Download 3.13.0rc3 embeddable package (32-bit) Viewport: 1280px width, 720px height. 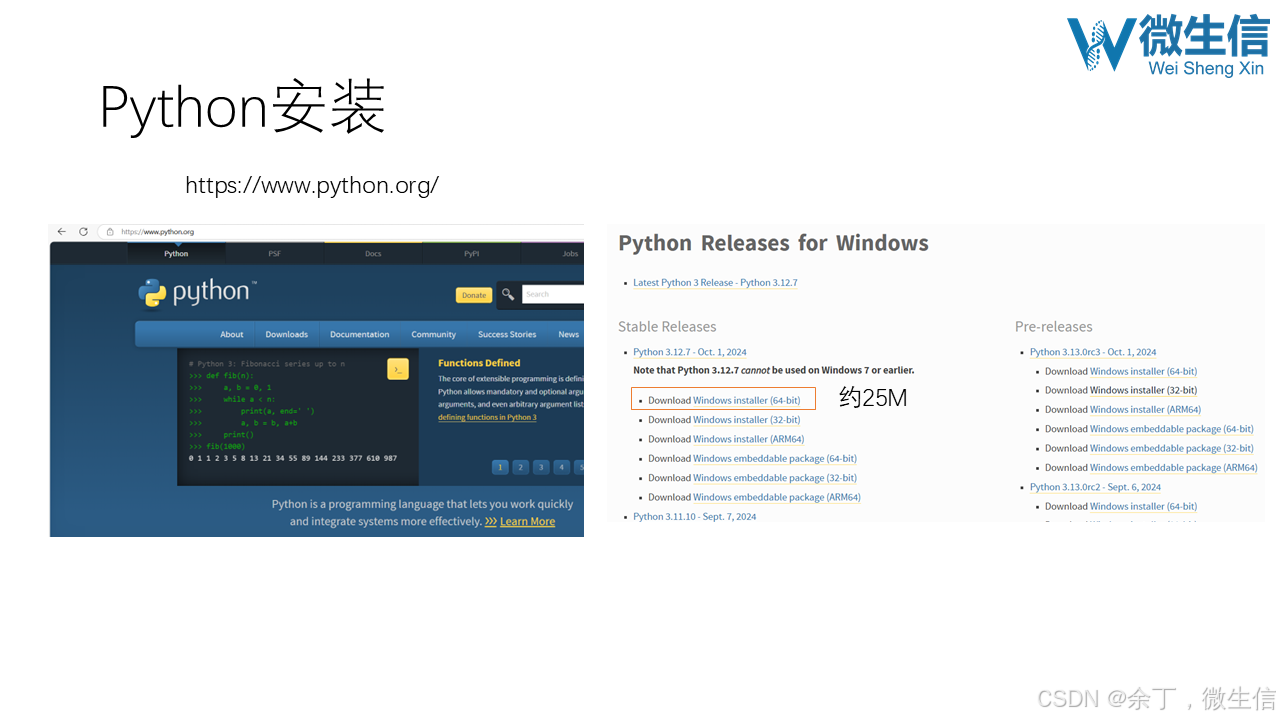pos(1172,448)
